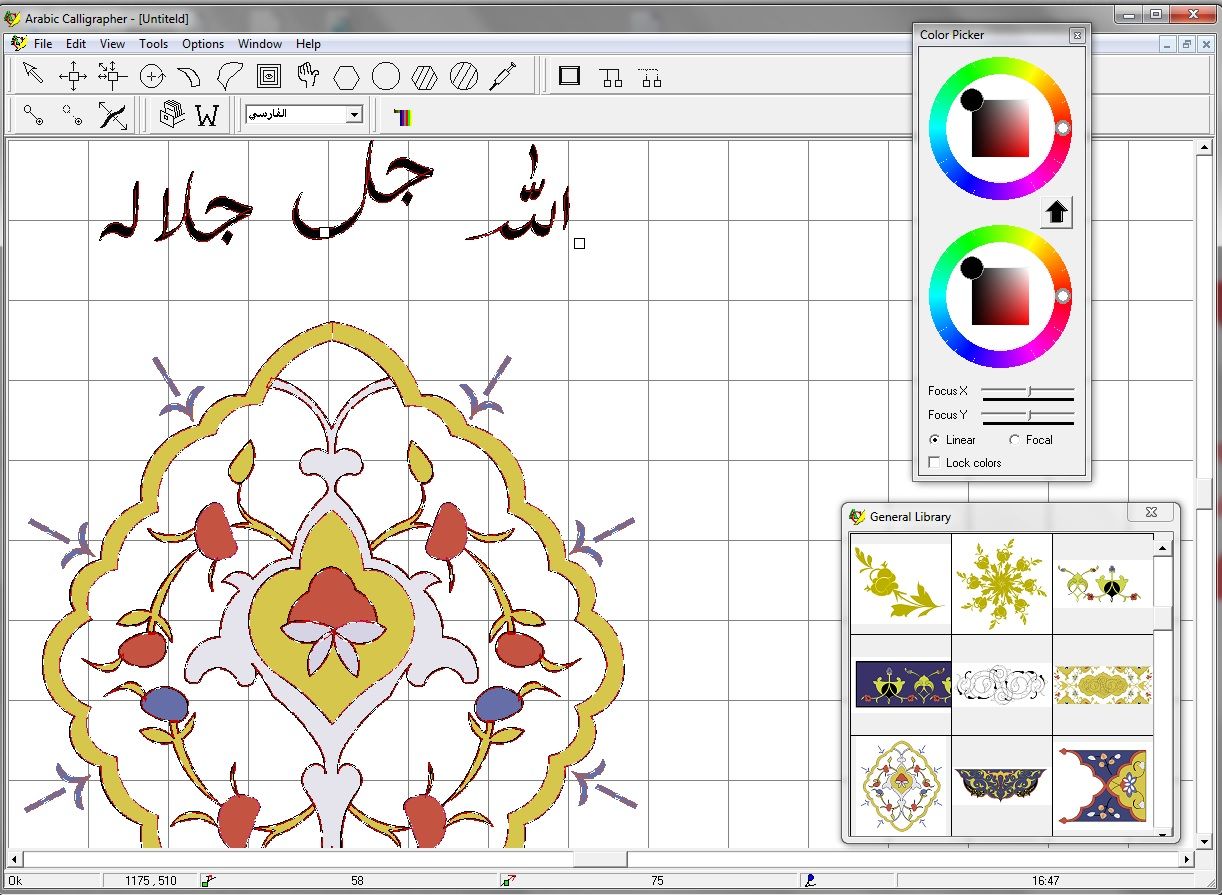Select the dotted node edit tool
1222x895 pixels.
pos(72,115)
